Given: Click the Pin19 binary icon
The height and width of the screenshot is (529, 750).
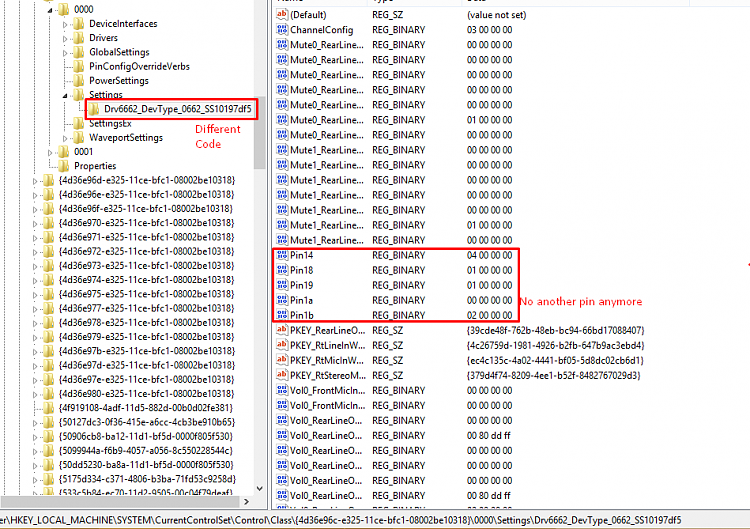Looking at the screenshot, I should 282,285.
